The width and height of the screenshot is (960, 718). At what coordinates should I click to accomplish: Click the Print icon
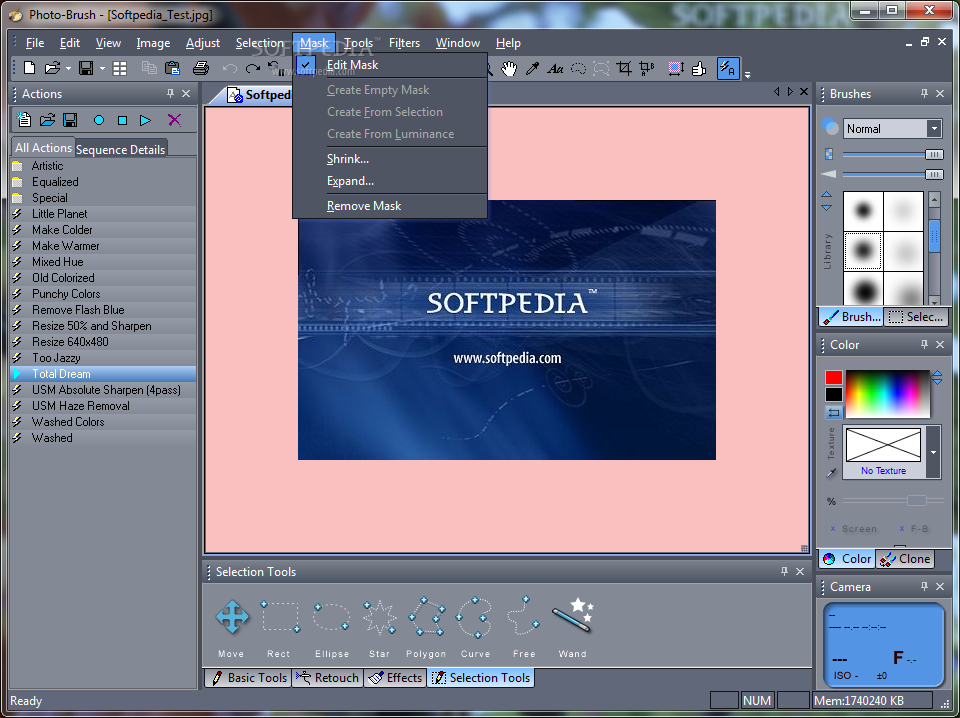click(x=201, y=68)
